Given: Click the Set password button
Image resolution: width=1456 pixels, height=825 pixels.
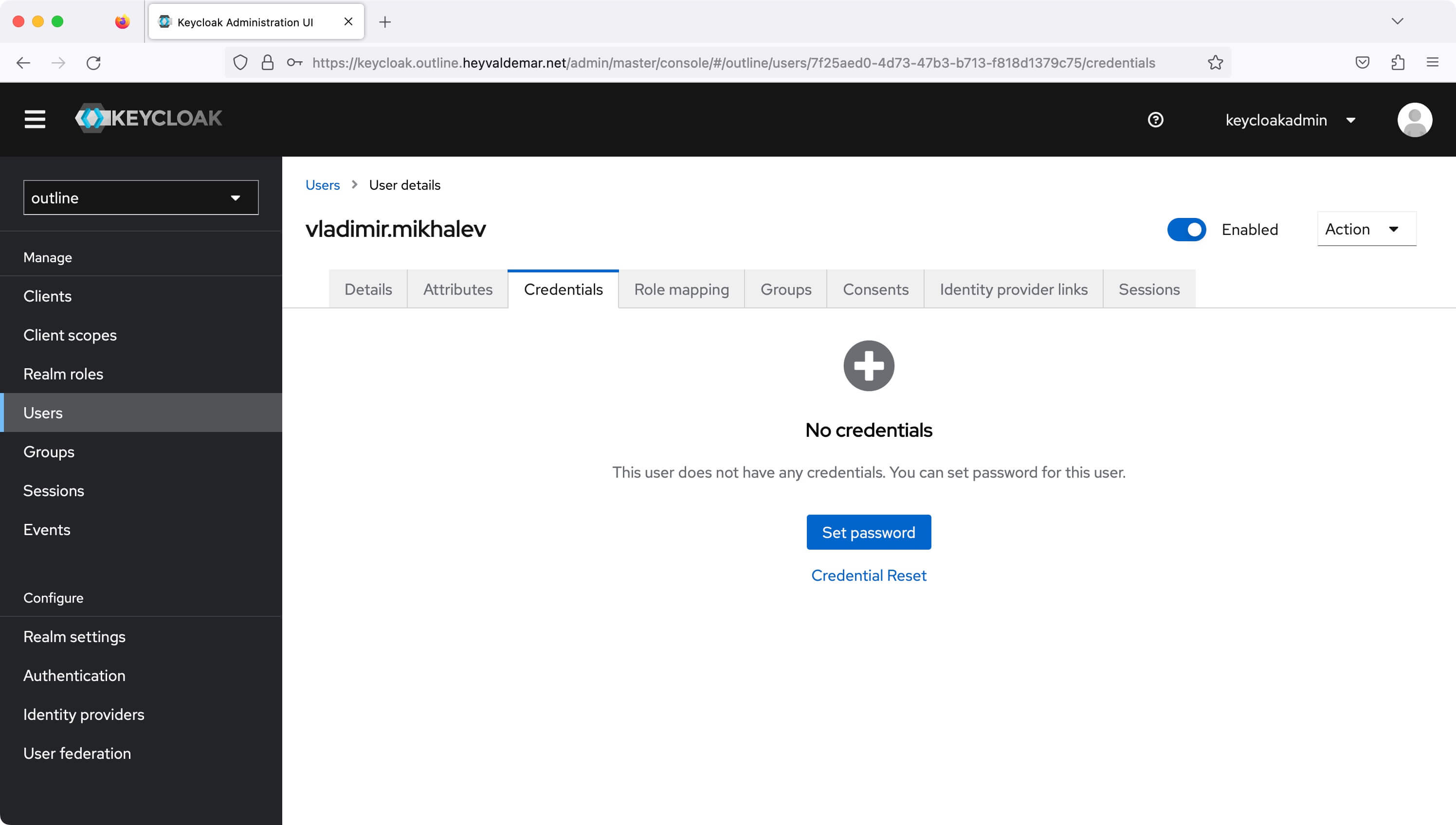Looking at the screenshot, I should (x=868, y=532).
